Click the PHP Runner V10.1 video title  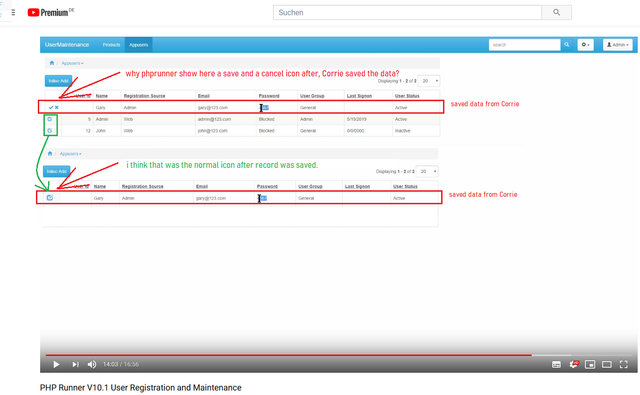141,388
